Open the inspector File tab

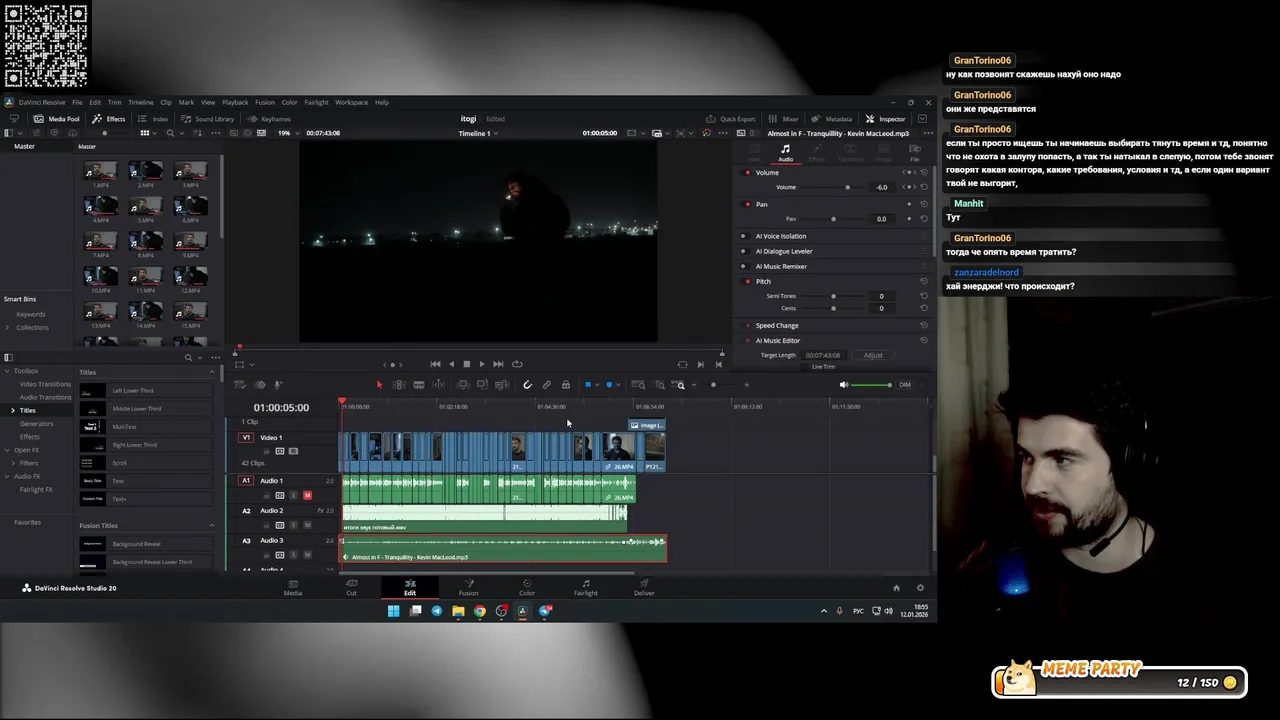(x=914, y=153)
